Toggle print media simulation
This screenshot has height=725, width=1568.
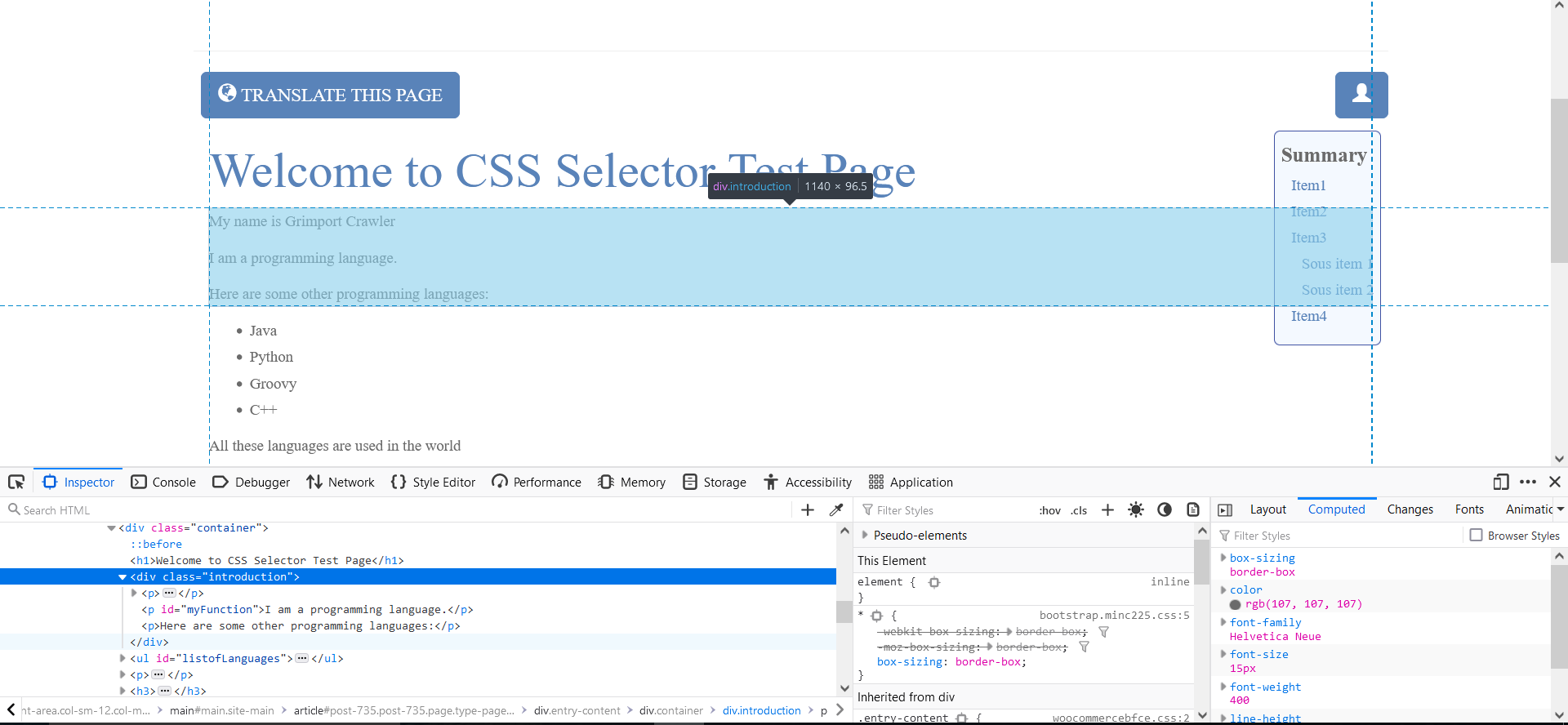1193,509
